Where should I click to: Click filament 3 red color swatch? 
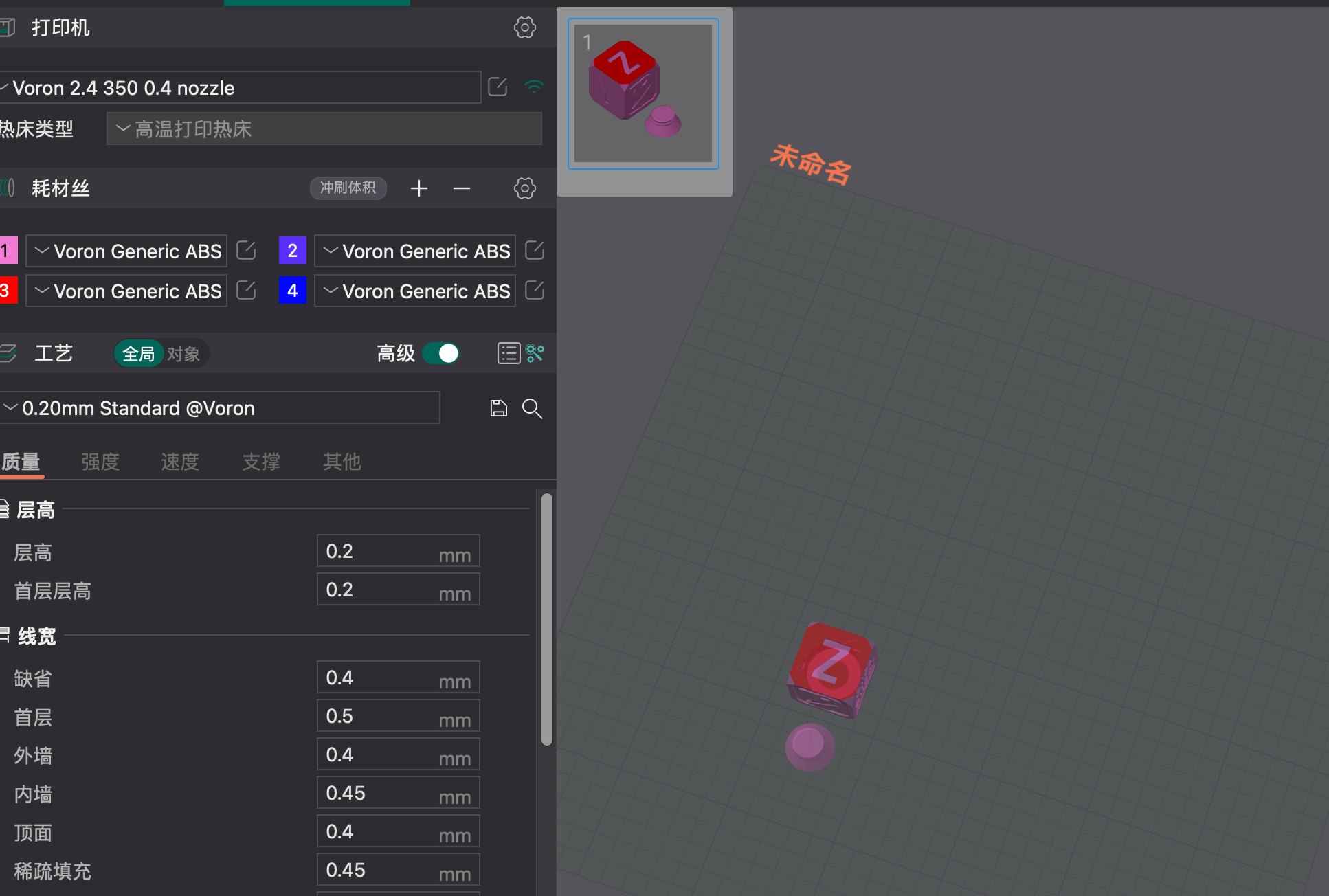[7, 290]
